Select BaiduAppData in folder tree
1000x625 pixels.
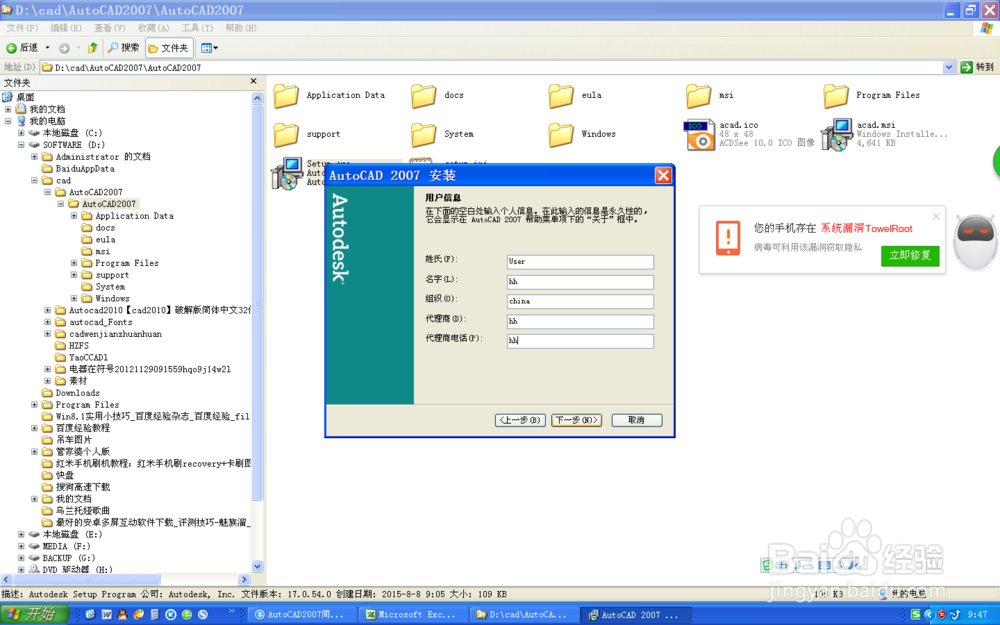[x=85, y=168]
